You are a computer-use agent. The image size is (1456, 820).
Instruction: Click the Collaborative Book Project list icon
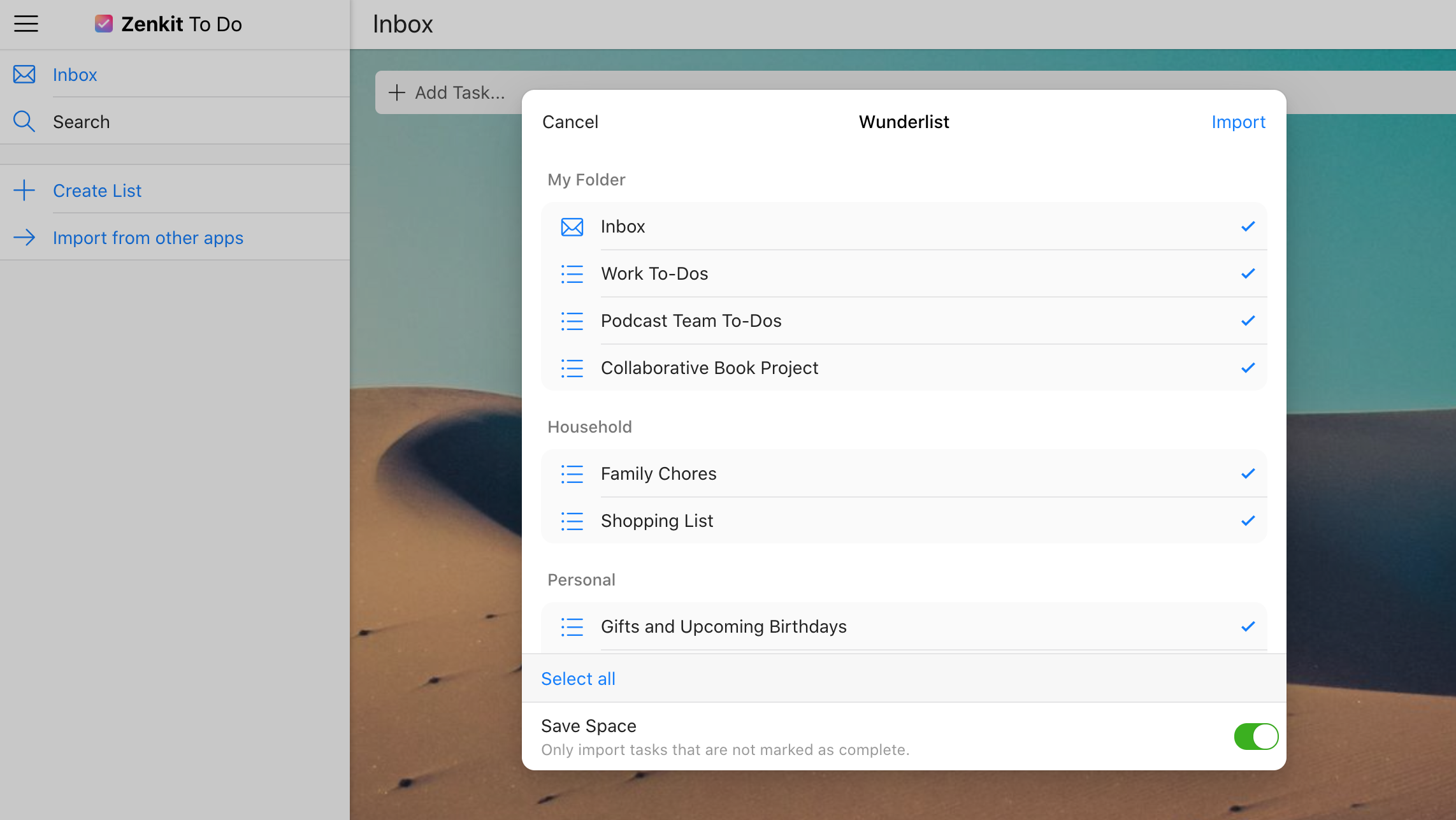tap(573, 368)
